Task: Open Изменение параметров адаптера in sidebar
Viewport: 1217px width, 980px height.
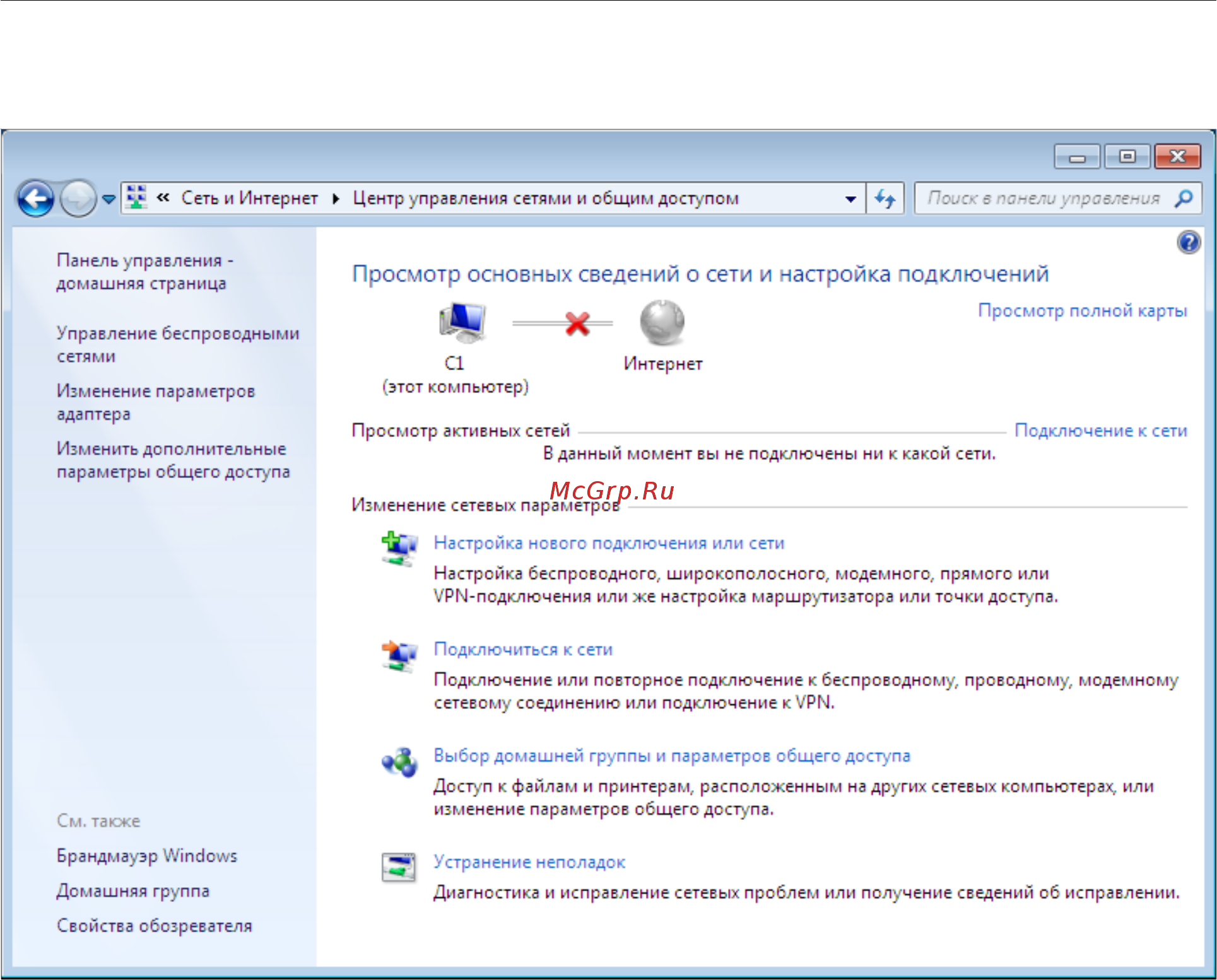Action: click(x=156, y=402)
